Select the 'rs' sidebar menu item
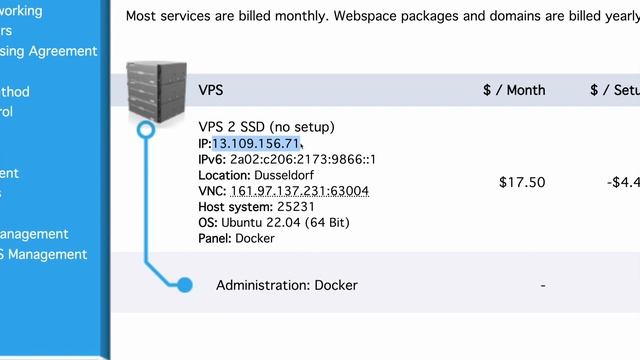The image size is (640, 360). (x=6, y=31)
